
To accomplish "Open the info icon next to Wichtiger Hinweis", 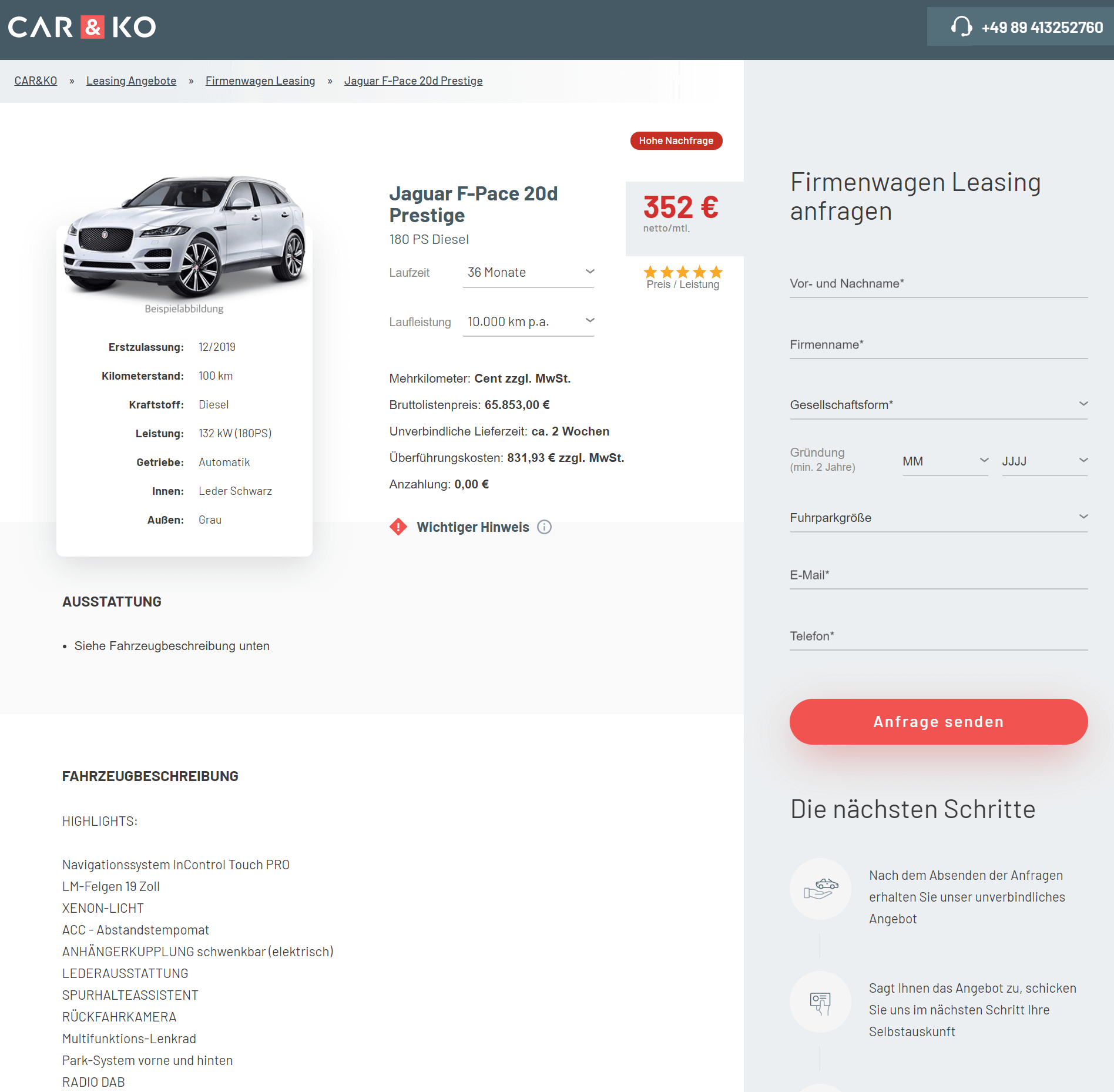I will [545, 527].
